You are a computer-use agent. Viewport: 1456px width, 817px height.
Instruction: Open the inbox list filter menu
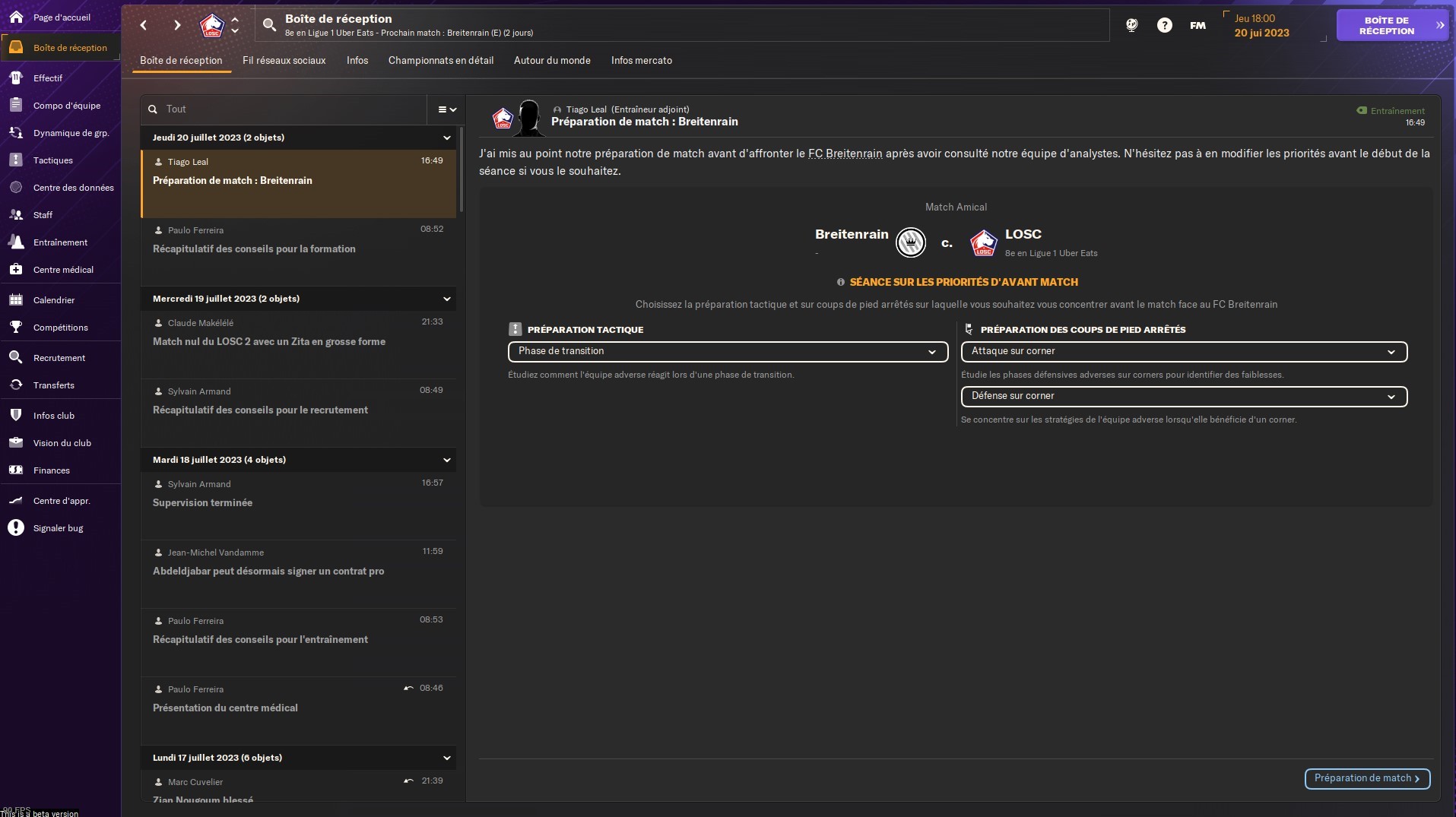(x=447, y=109)
